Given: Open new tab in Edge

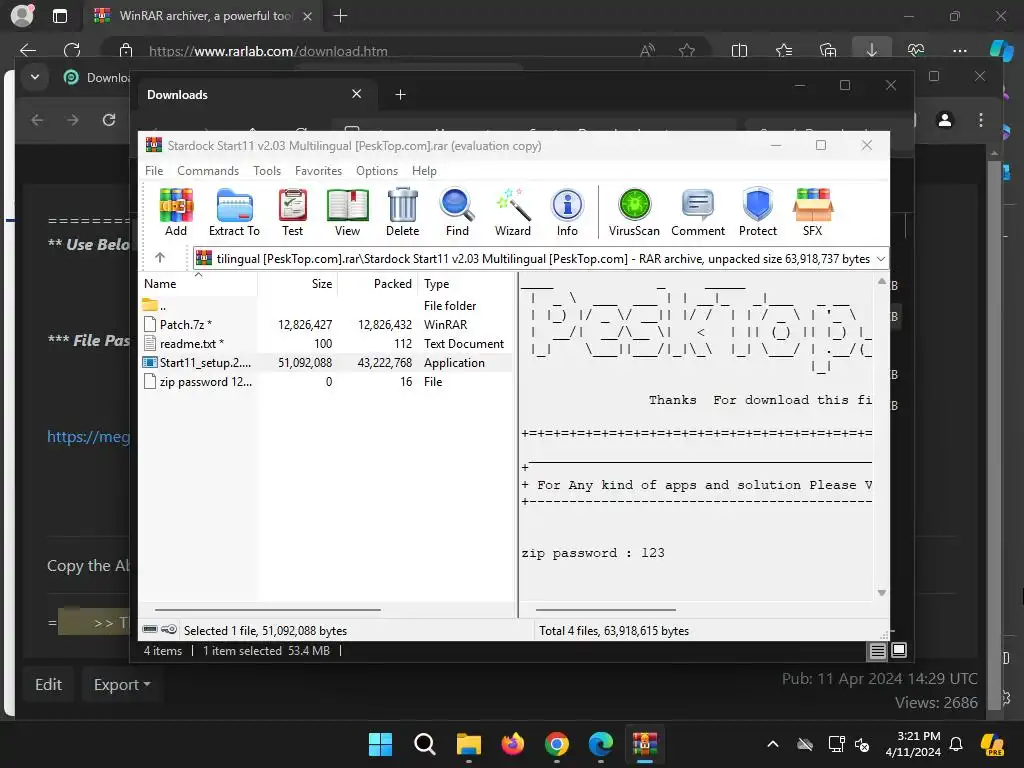Looking at the screenshot, I should (x=340, y=16).
